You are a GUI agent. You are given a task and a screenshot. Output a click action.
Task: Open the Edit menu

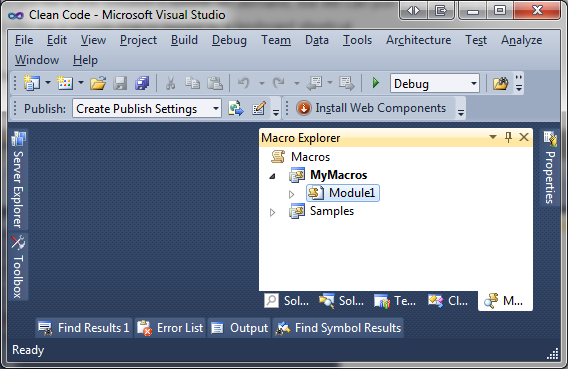coord(57,40)
